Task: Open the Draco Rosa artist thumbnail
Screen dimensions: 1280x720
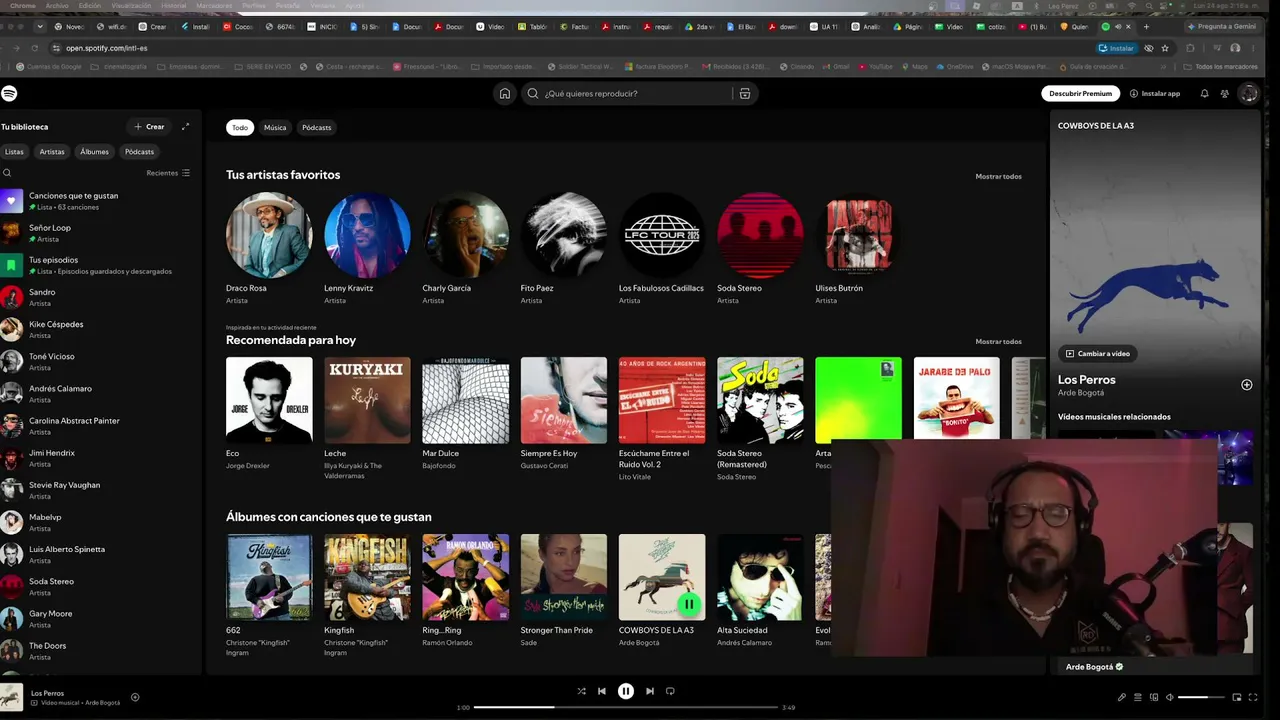Action: pos(269,235)
